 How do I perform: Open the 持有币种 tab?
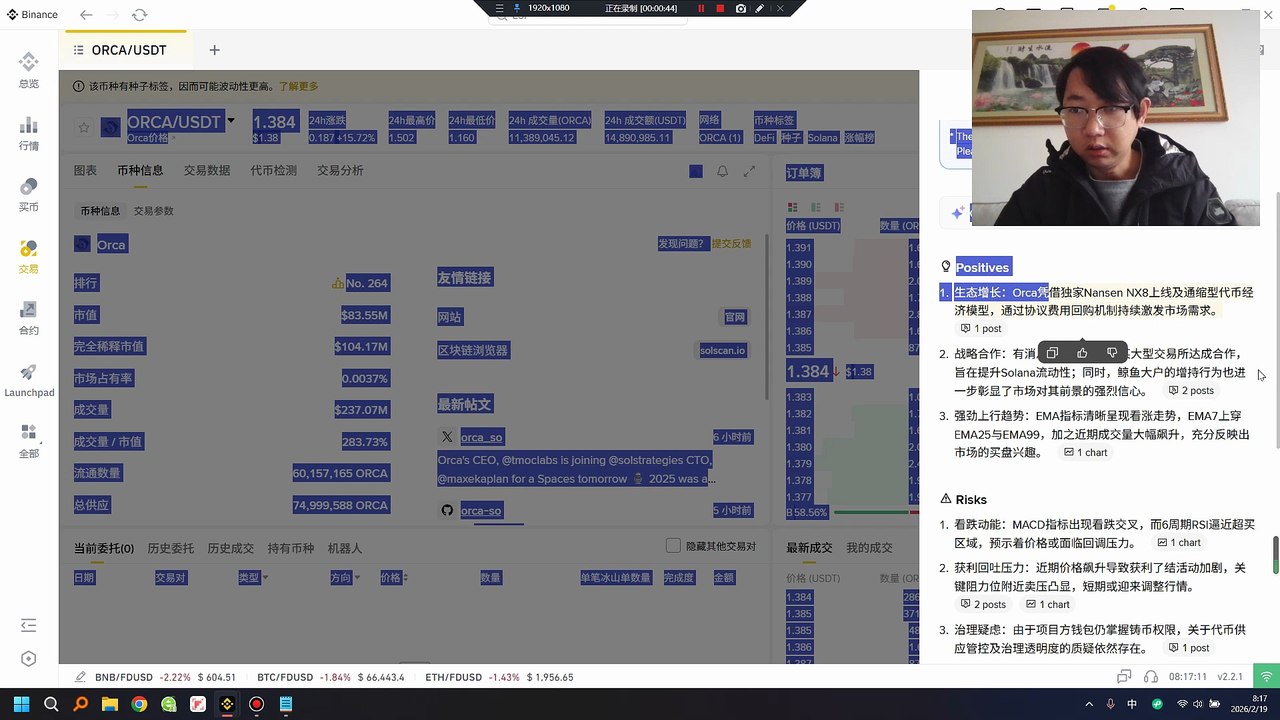290,548
